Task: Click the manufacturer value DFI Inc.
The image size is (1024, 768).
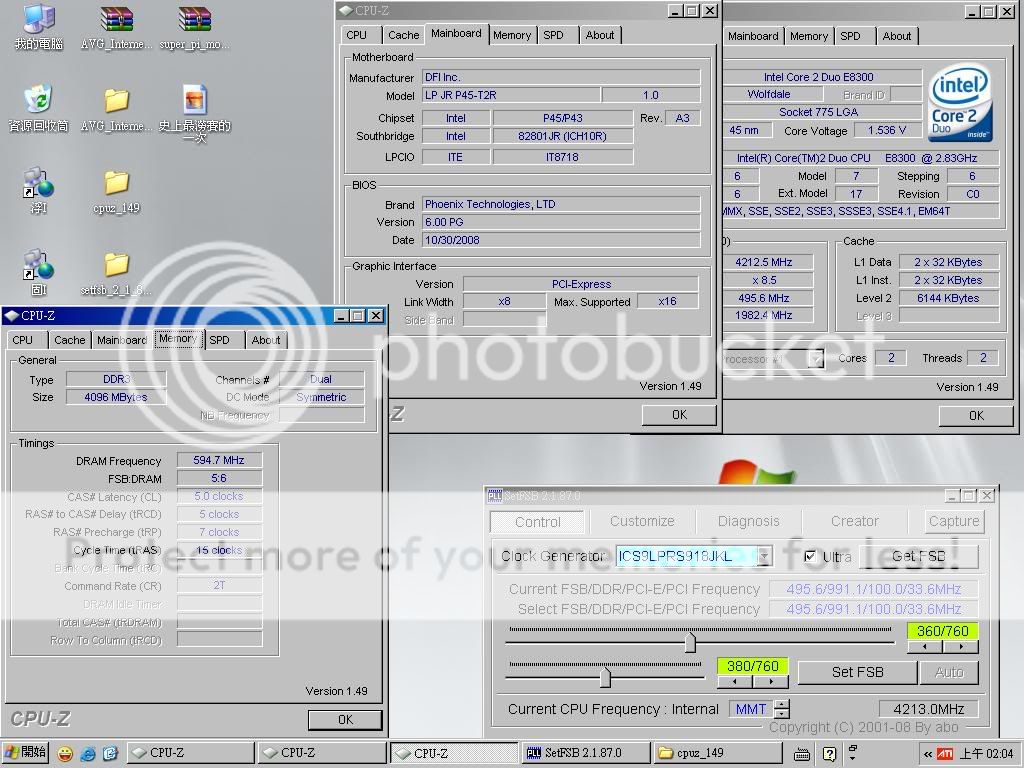Action: click(x=561, y=77)
